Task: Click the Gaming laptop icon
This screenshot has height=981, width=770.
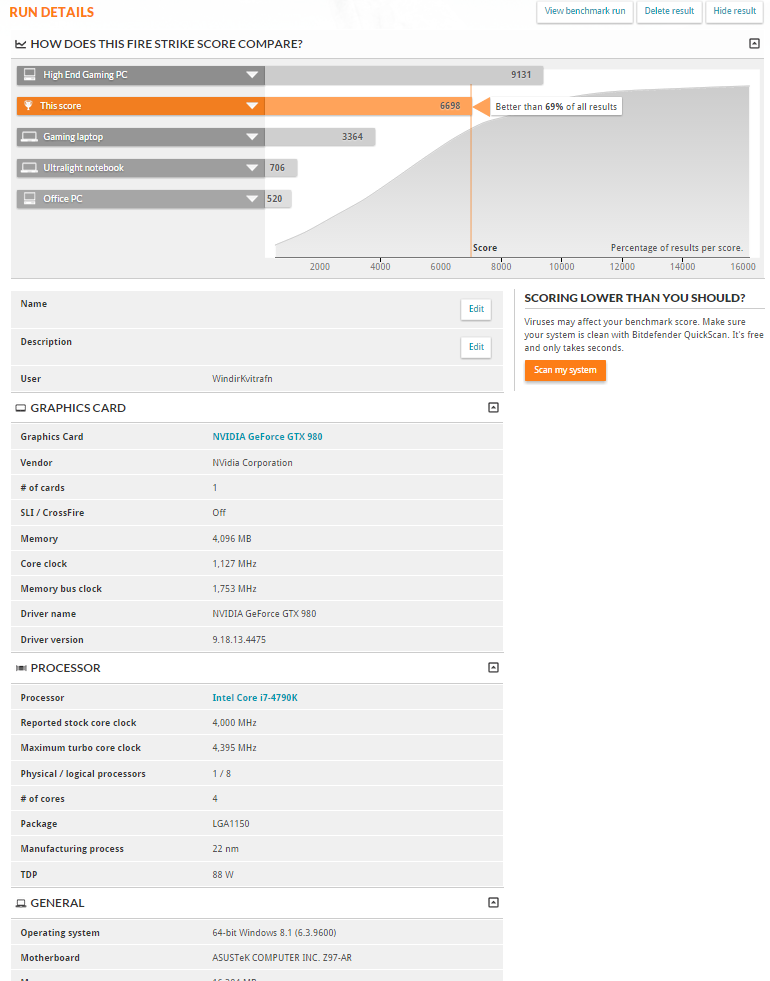Action: pos(29,136)
